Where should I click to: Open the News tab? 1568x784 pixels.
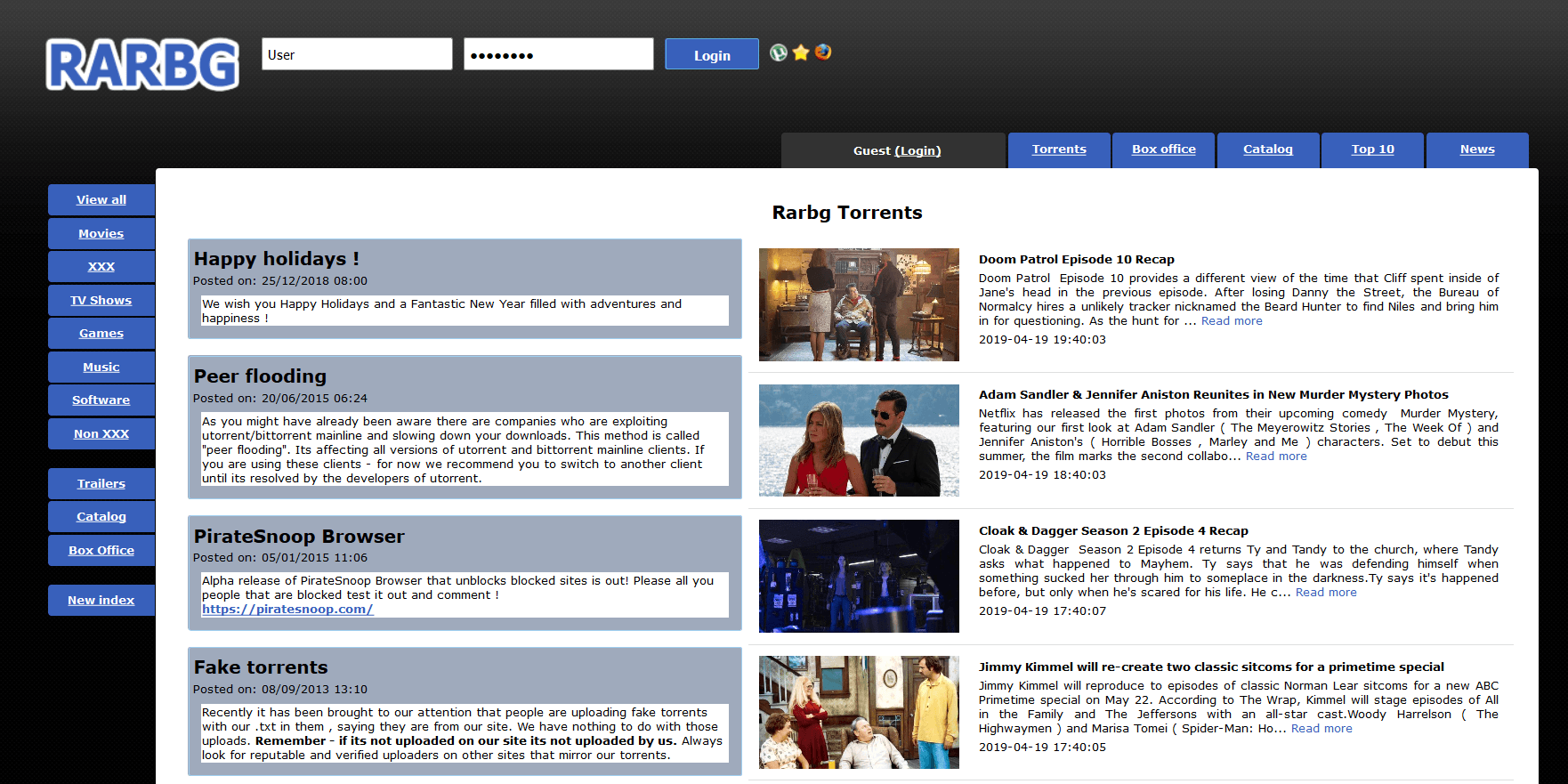point(1477,150)
